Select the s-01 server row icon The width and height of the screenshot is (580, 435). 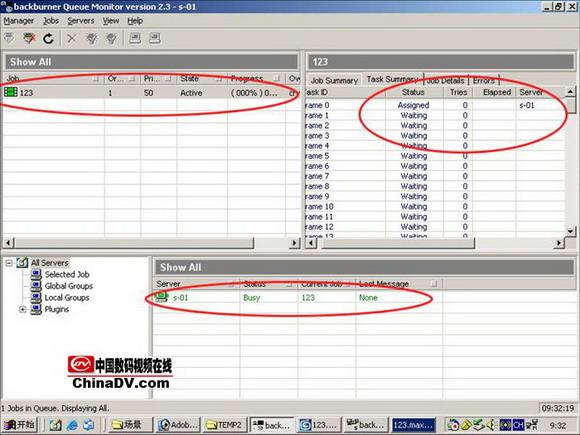pos(161,297)
